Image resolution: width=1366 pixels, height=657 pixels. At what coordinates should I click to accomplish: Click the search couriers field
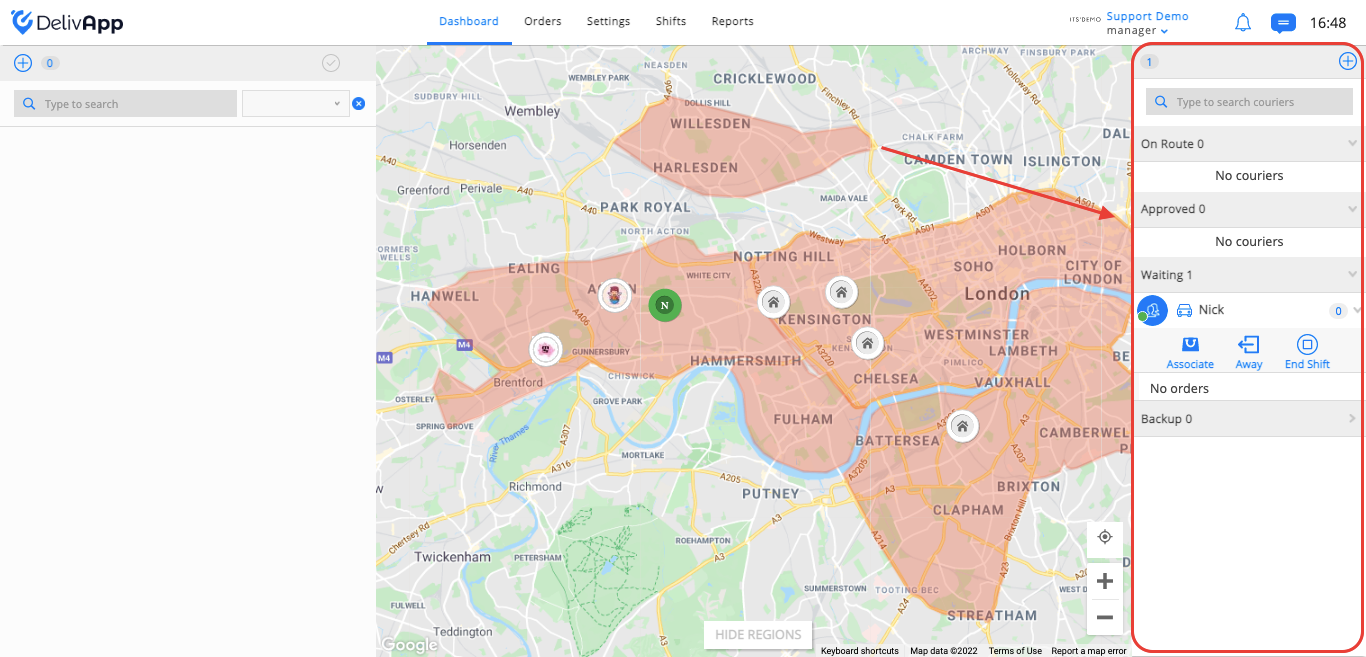[1249, 102]
